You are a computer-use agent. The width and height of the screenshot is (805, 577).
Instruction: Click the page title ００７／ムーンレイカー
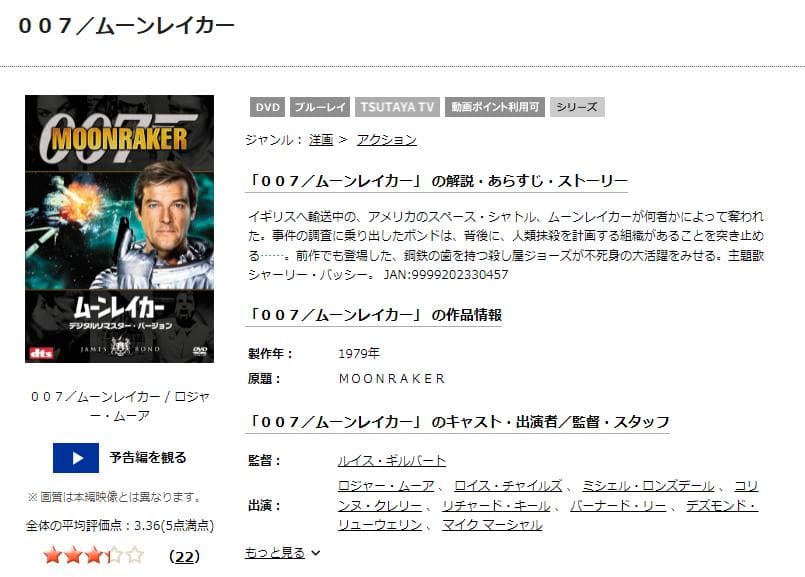[x=126, y=26]
